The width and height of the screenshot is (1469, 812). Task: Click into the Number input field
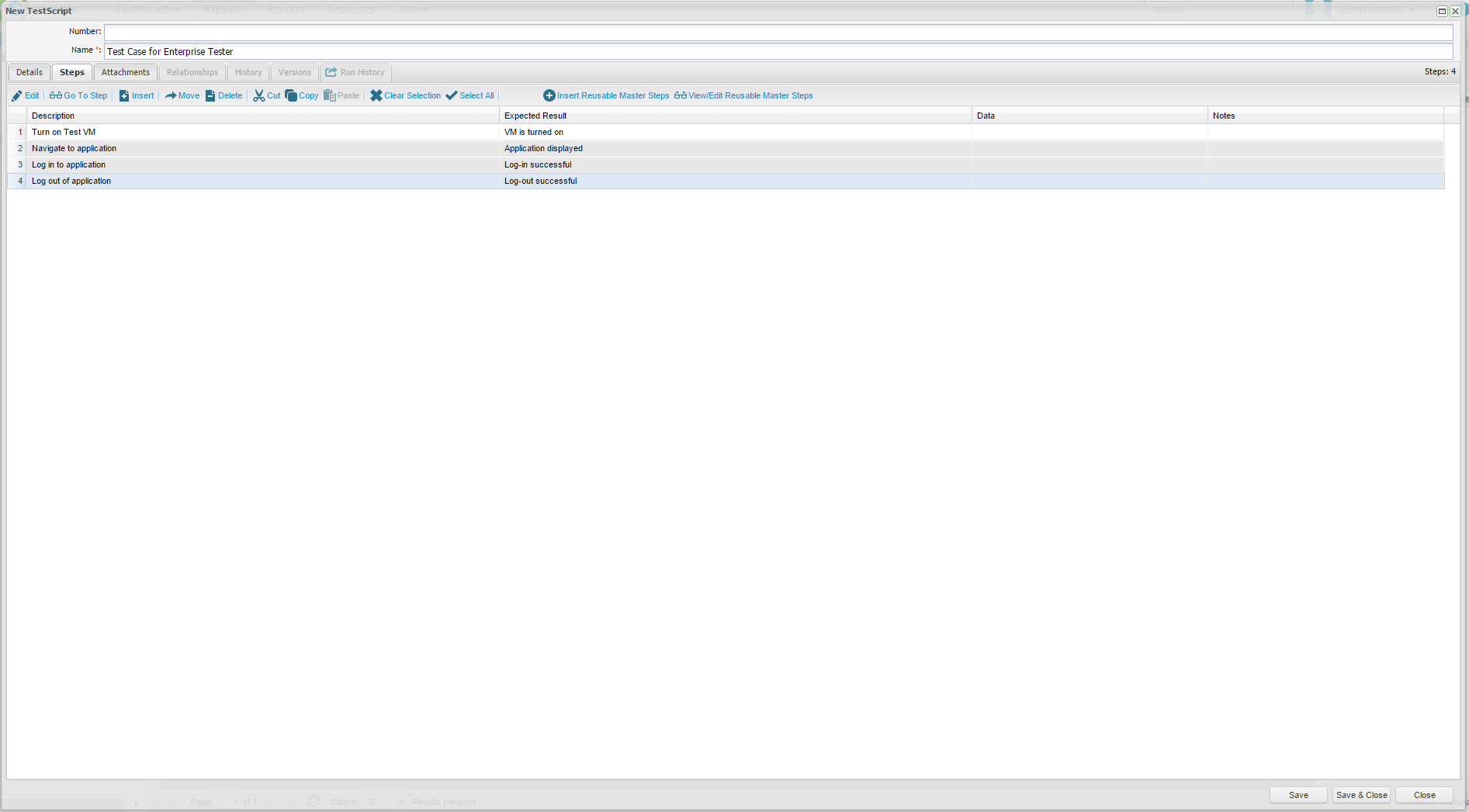click(778, 33)
